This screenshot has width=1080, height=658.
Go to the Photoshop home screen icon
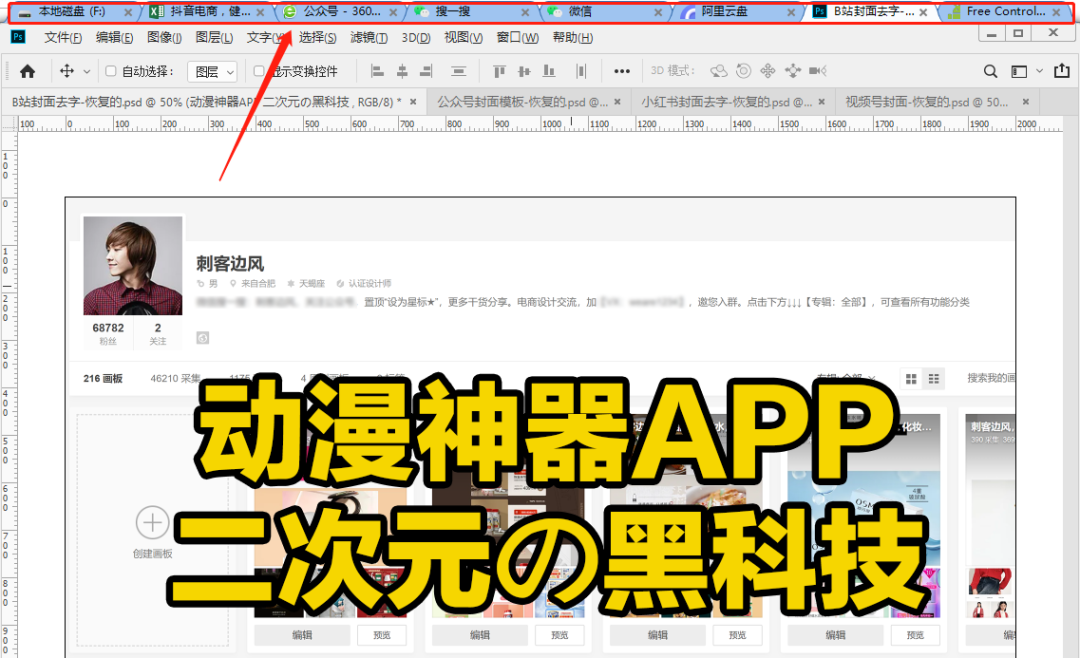(28, 71)
